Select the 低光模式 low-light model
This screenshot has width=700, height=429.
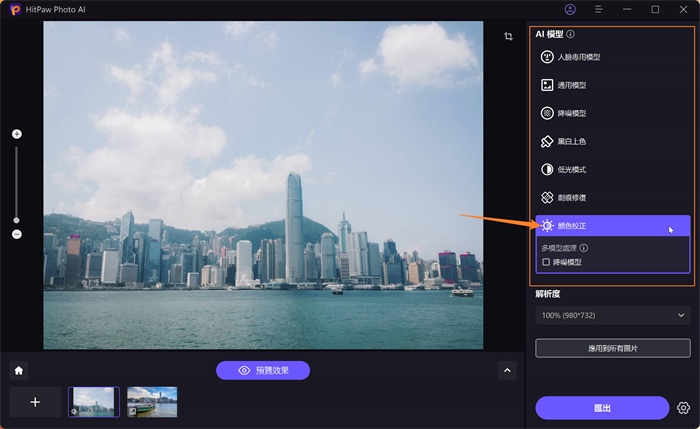612,170
